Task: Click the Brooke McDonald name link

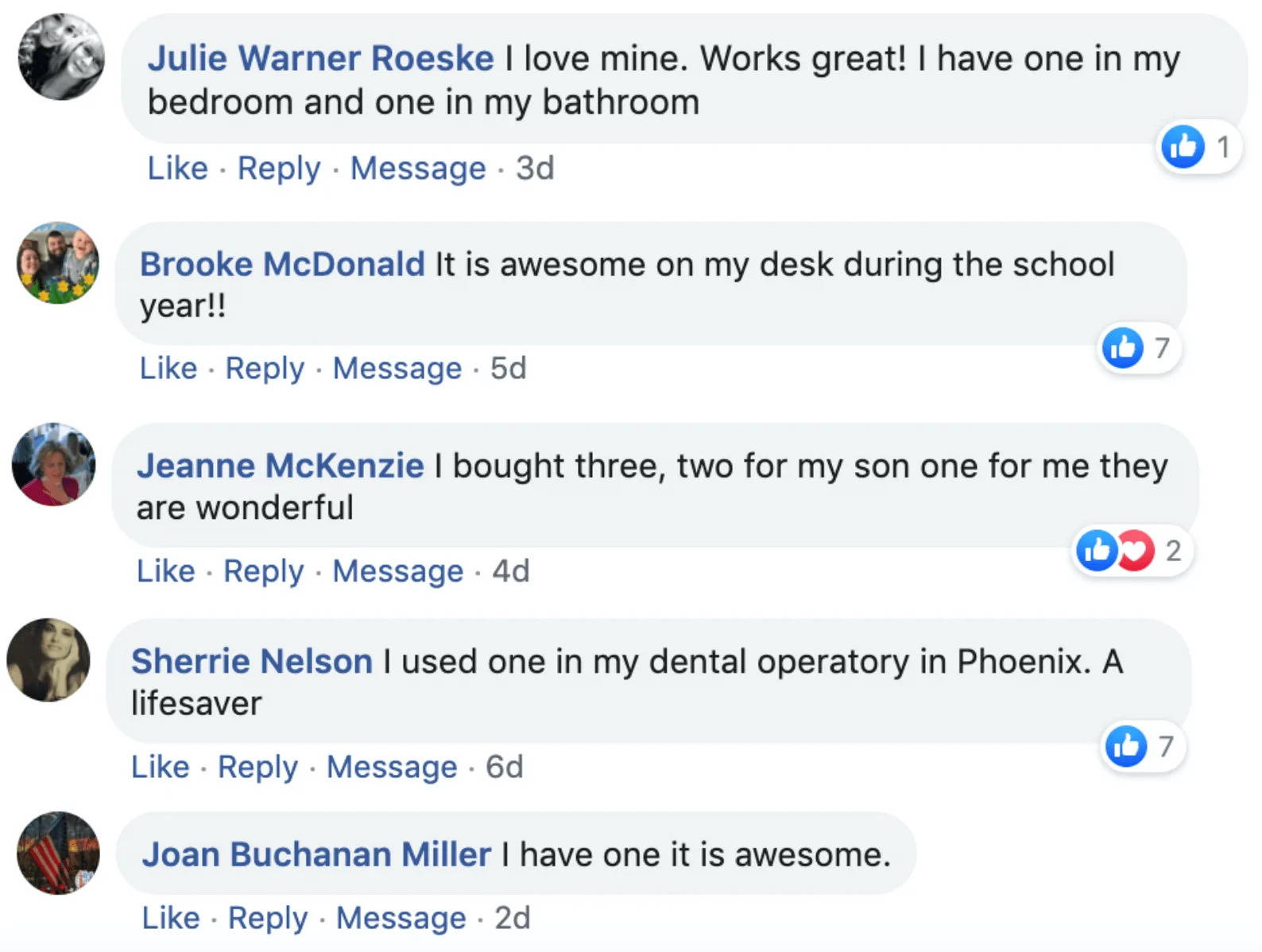Action: [x=283, y=264]
